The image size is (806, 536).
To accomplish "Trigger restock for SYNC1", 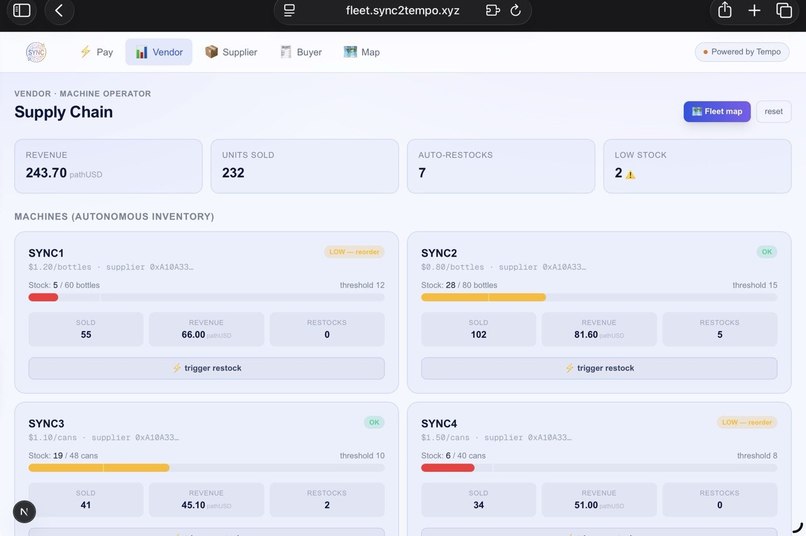I will click(207, 368).
